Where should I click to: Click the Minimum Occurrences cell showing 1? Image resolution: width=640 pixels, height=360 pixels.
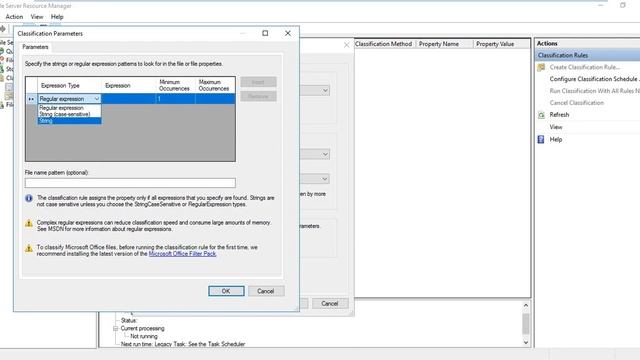(176, 99)
